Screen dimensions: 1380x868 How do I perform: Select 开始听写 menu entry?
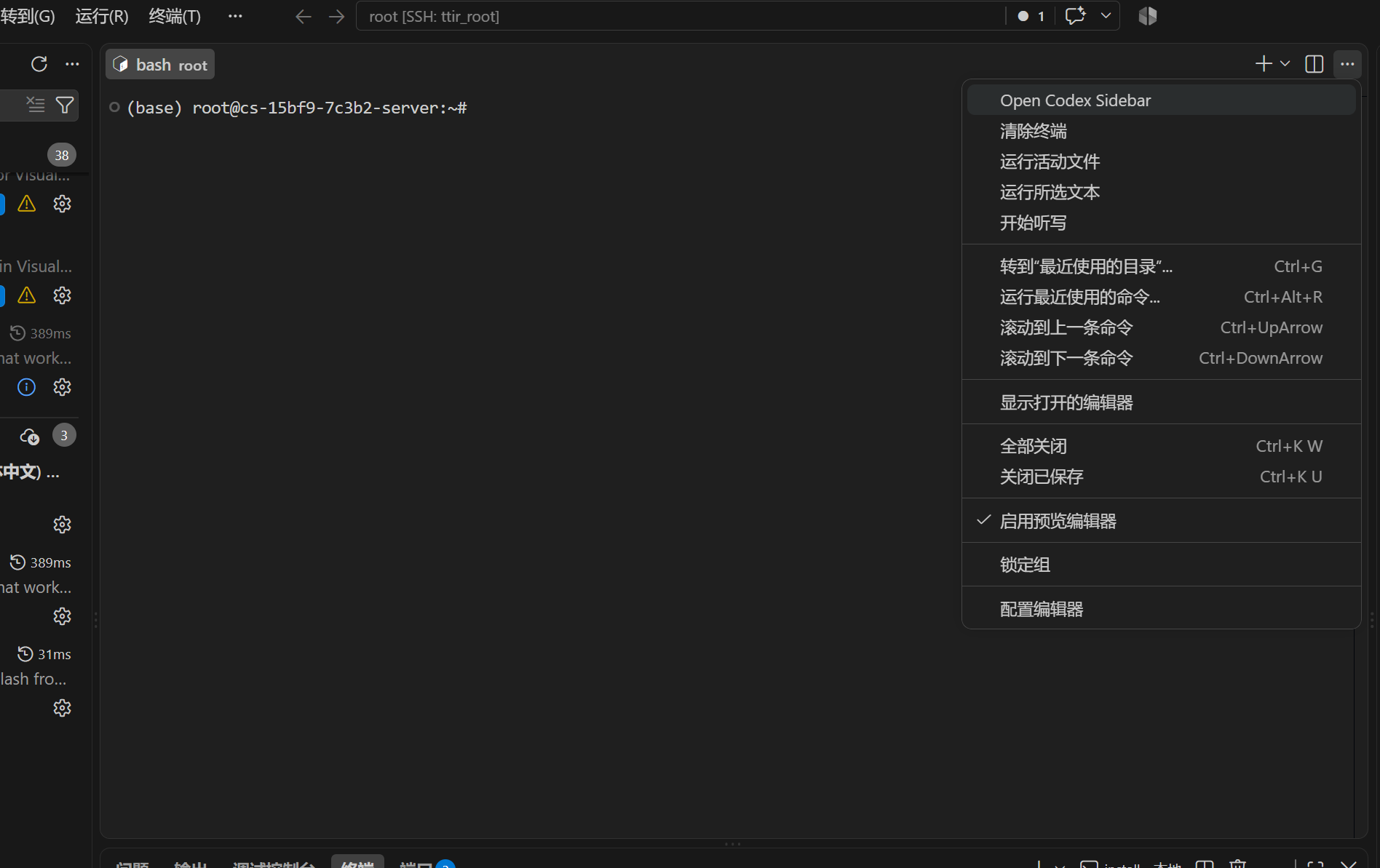pyautogui.click(x=1161, y=223)
